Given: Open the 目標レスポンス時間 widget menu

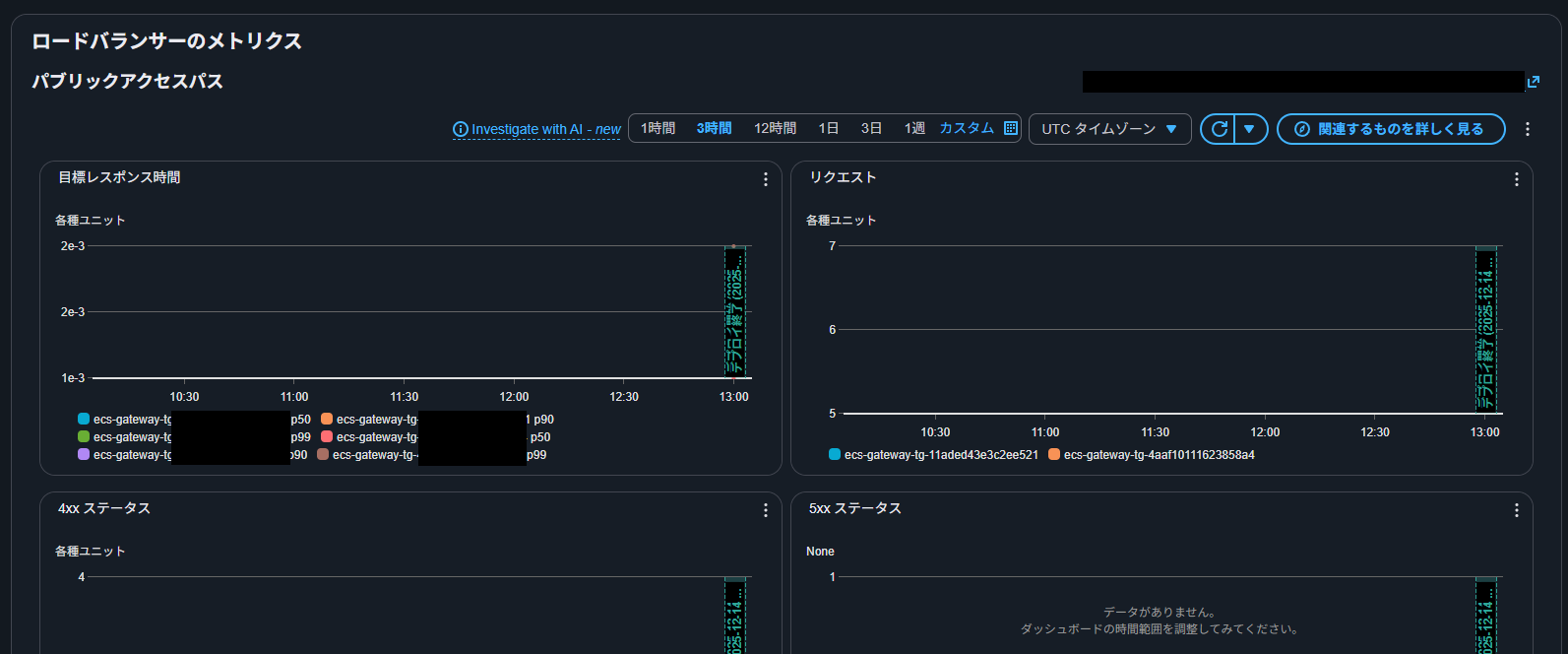Looking at the screenshot, I should (765, 179).
